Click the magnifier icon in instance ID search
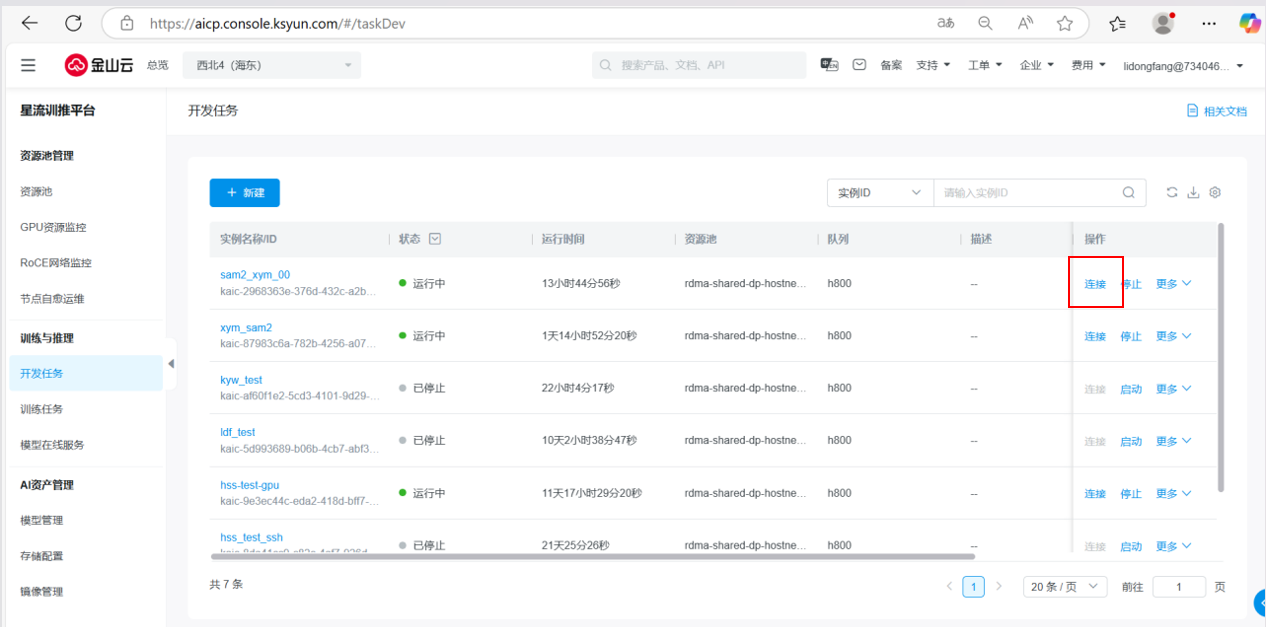This screenshot has height=627, width=1266. pyautogui.click(x=1129, y=193)
